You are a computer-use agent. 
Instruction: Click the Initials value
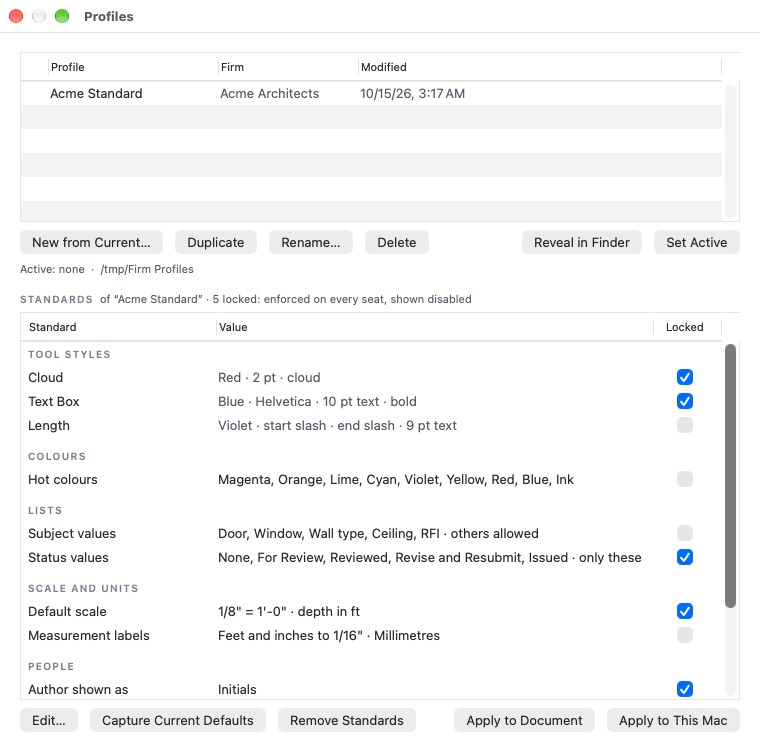pyautogui.click(x=237, y=689)
